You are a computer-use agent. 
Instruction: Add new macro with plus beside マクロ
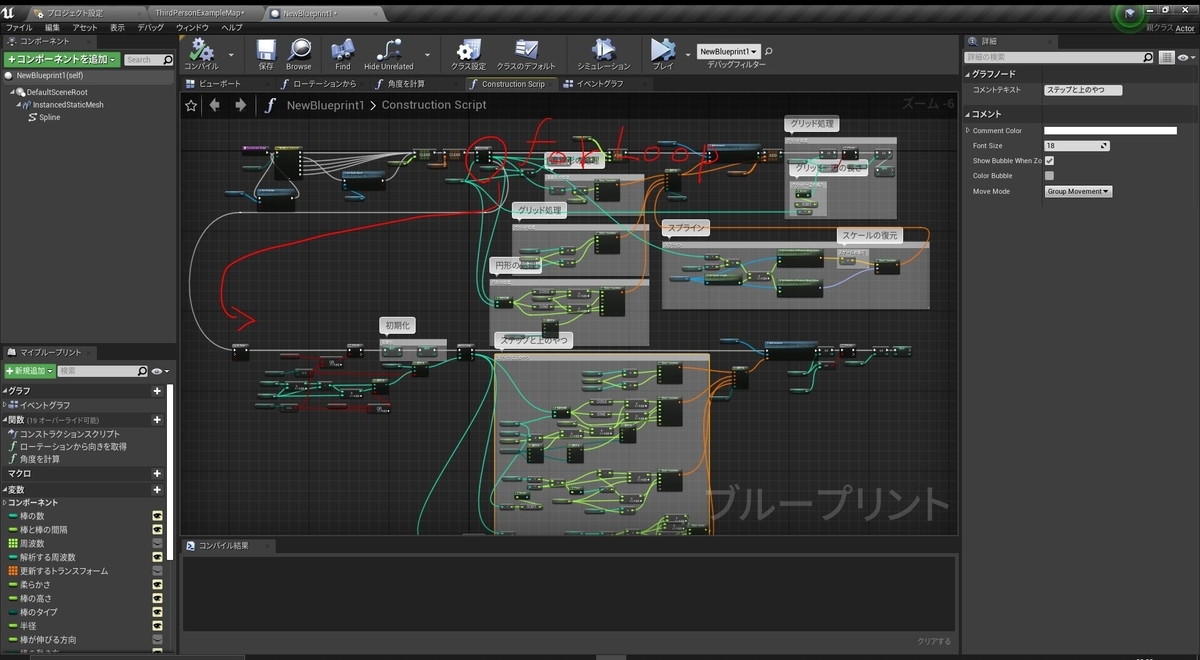157,474
